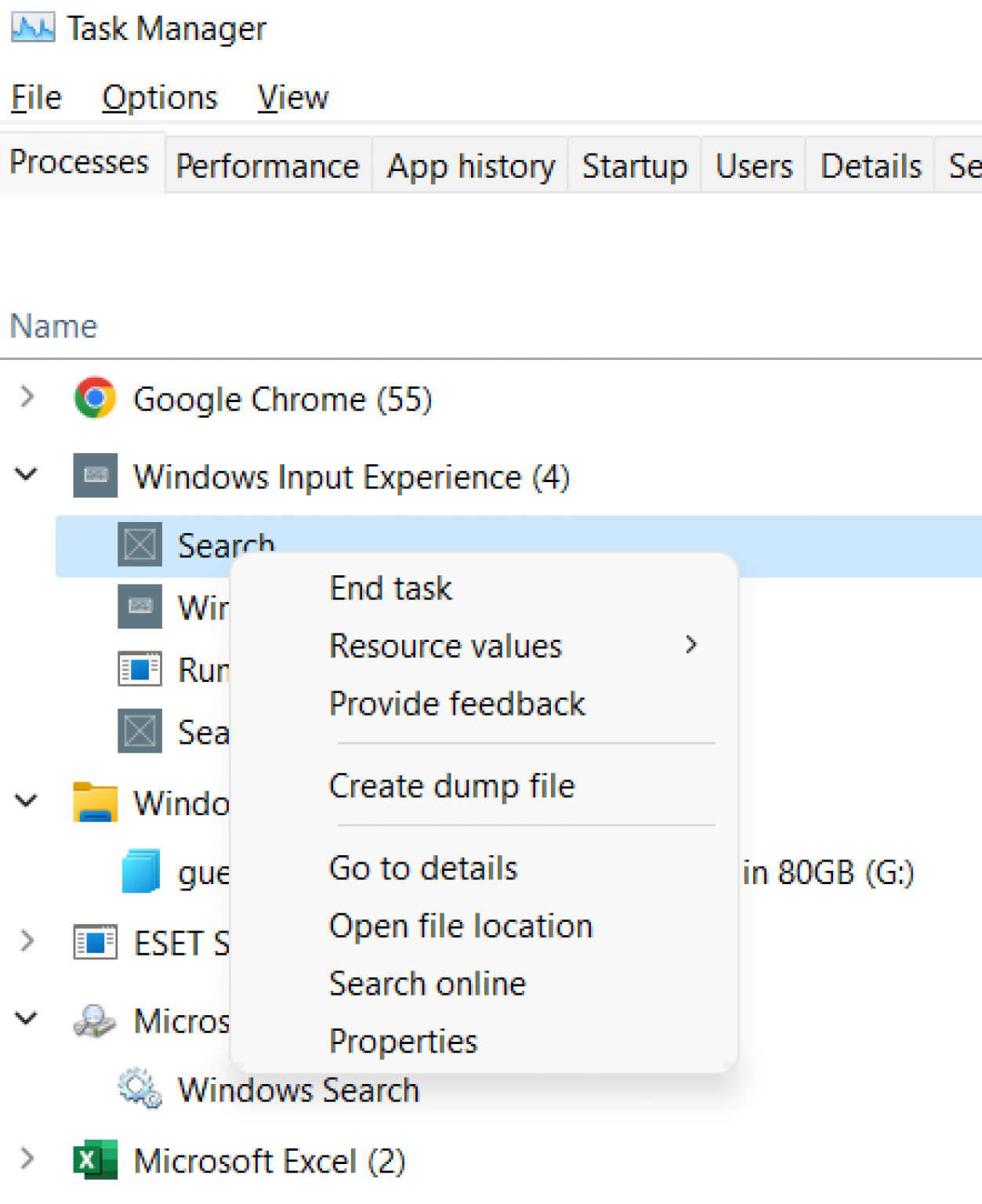Image resolution: width=982 pixels, height=1204 pixels.
Task: Click the Windows Input Experience icon
Action: point(95,476)
